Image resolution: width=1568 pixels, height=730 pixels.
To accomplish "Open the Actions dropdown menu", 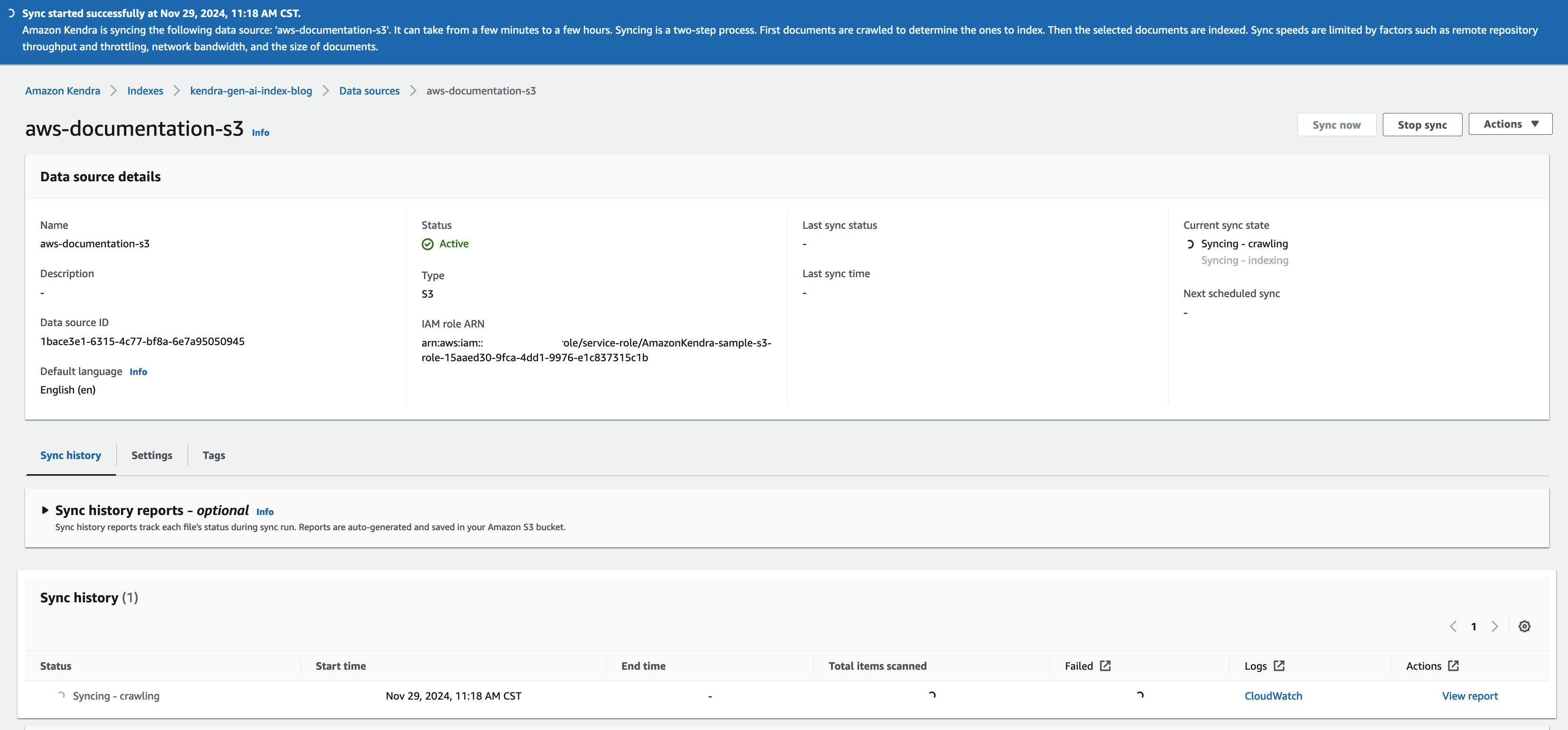I will tap(1510, 124).
